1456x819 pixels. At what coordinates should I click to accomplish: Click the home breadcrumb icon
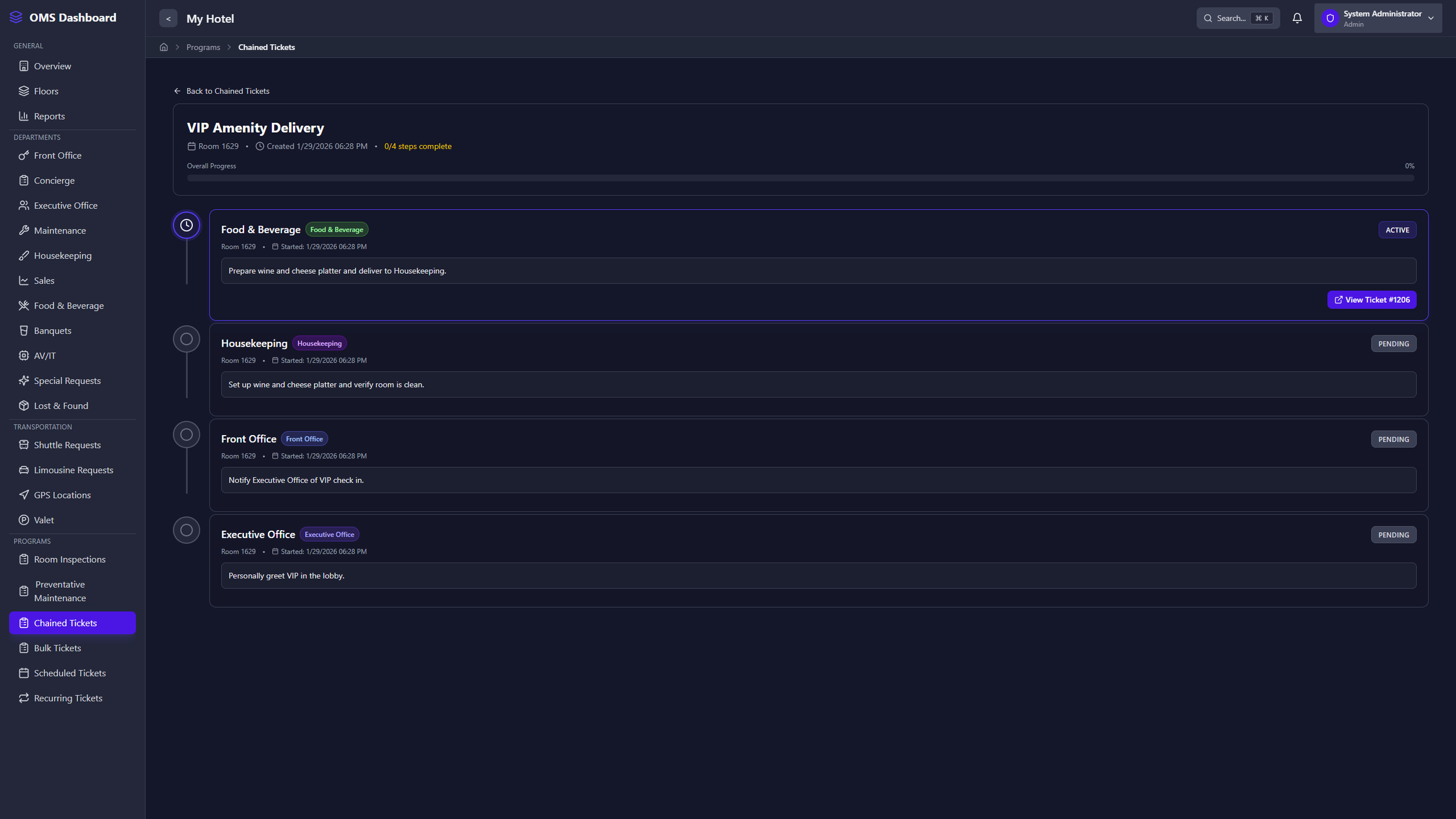pos(164,47)
